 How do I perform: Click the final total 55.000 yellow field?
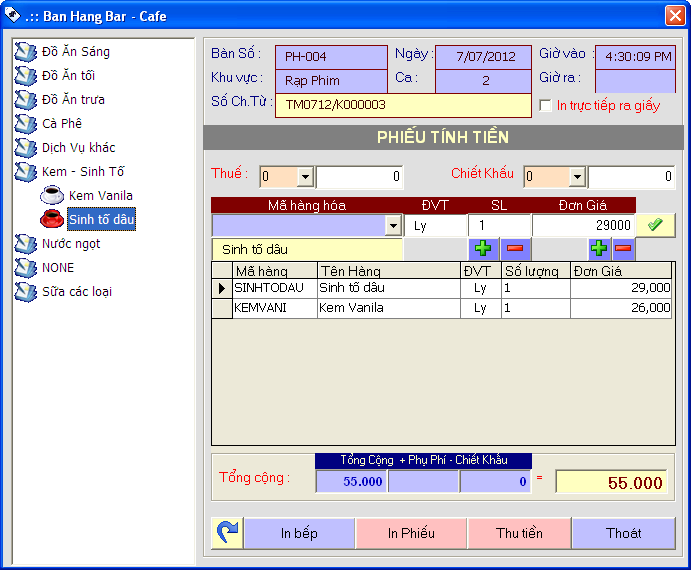(x=612, y=482)
